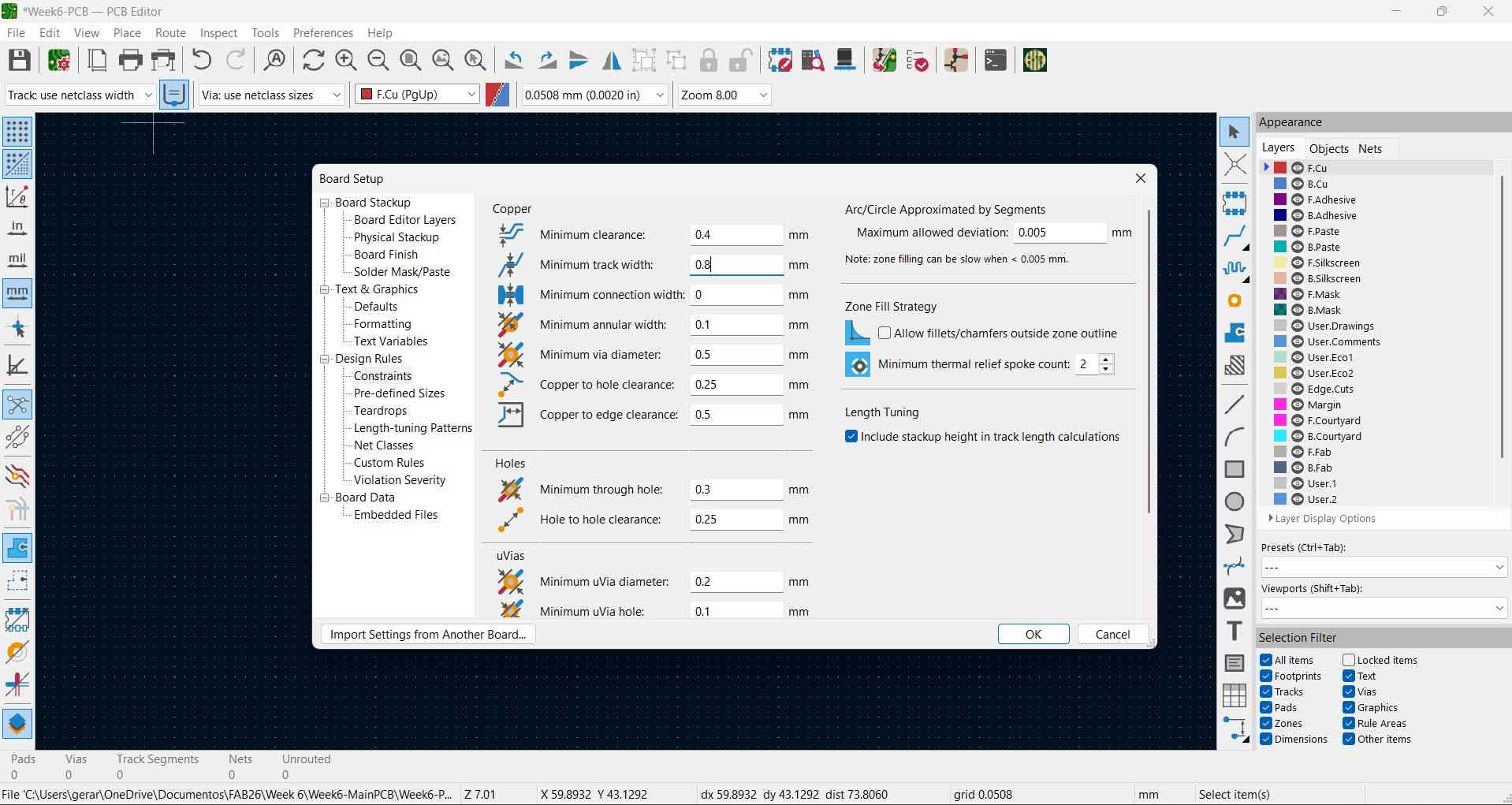Open the Violation Severity page

pyautogui.click(x=400, y=480)
